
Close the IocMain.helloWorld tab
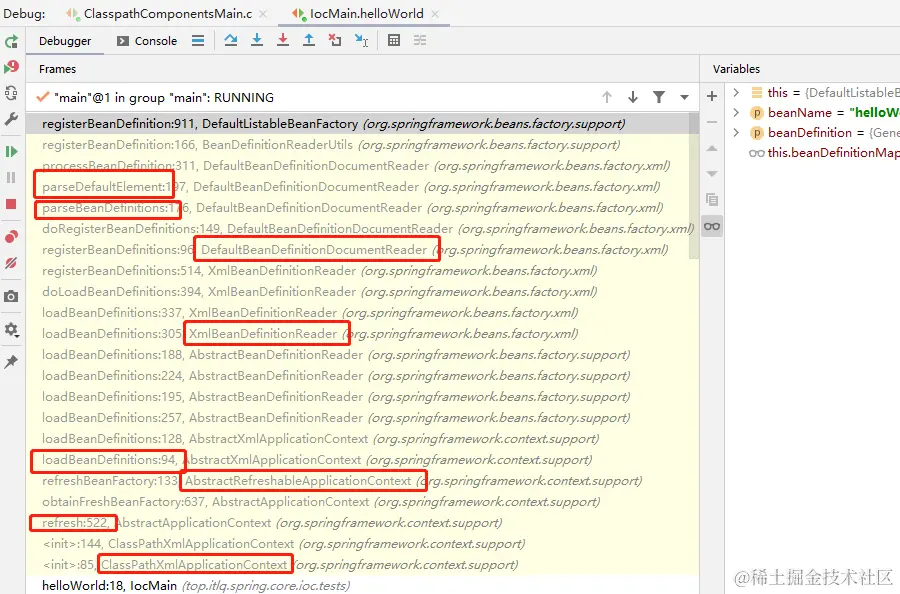pos(435,14)
